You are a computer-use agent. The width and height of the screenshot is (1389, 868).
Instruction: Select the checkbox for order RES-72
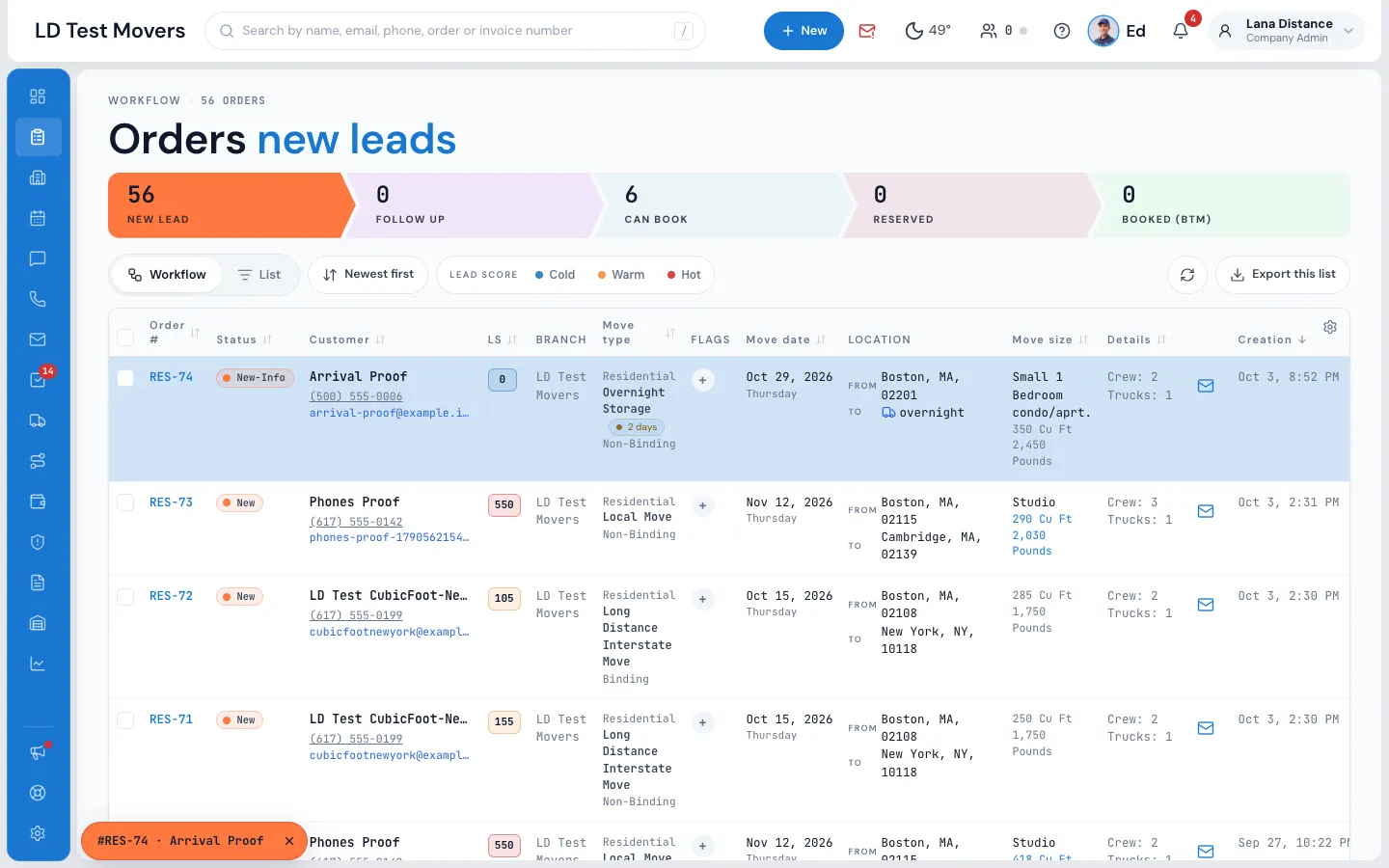(125, 597)
